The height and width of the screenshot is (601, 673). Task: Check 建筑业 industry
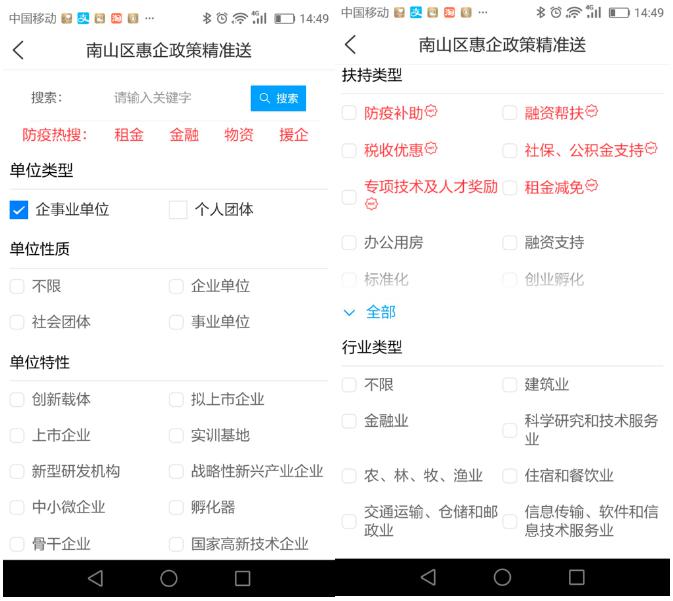509,385
